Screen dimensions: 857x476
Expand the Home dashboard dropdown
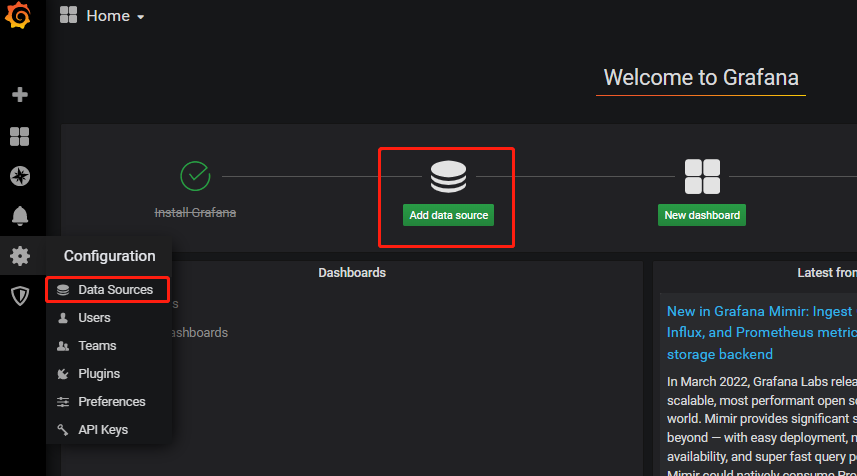pos(115,16)
